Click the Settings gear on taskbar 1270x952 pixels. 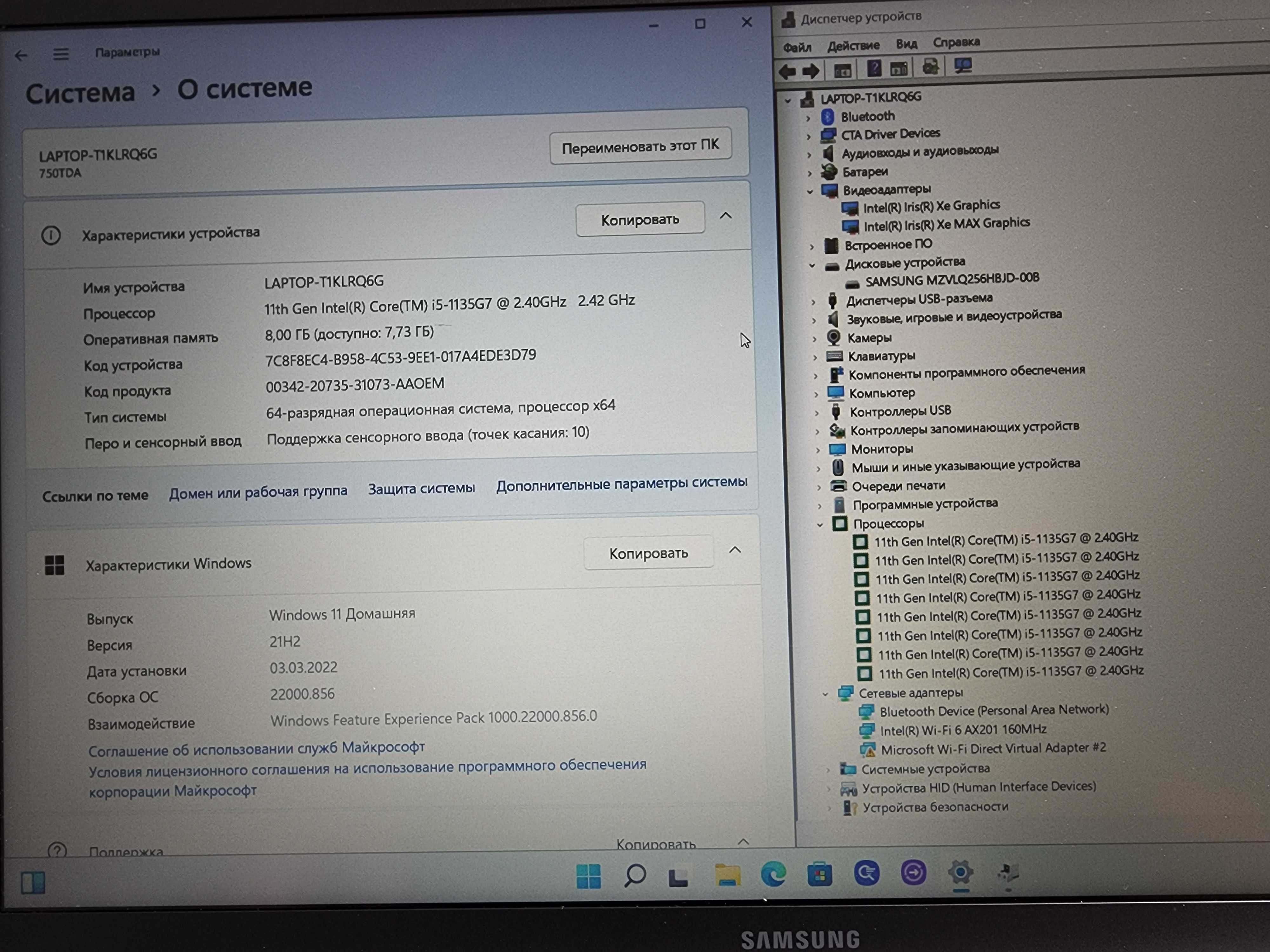tap(960, 873)
